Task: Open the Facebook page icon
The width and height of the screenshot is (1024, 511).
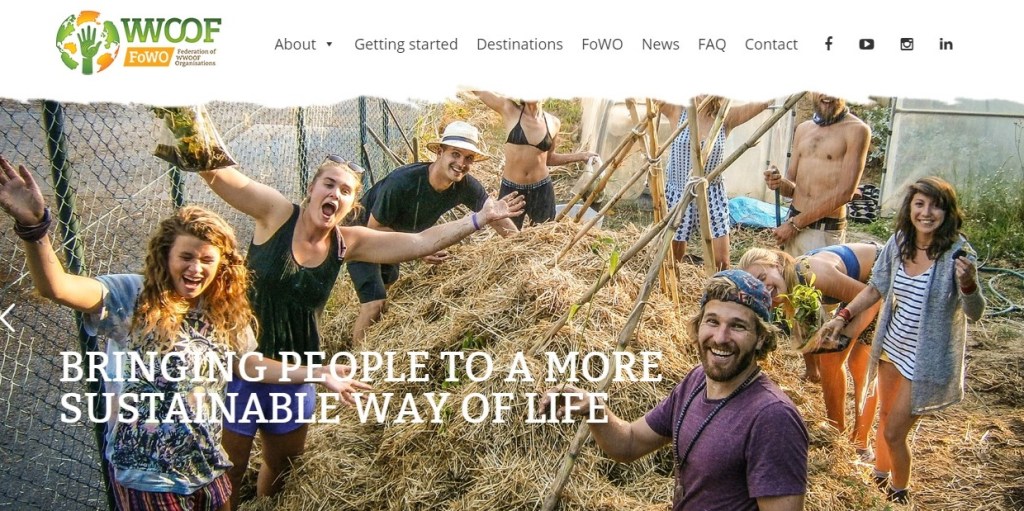Action: coord(828,44)
